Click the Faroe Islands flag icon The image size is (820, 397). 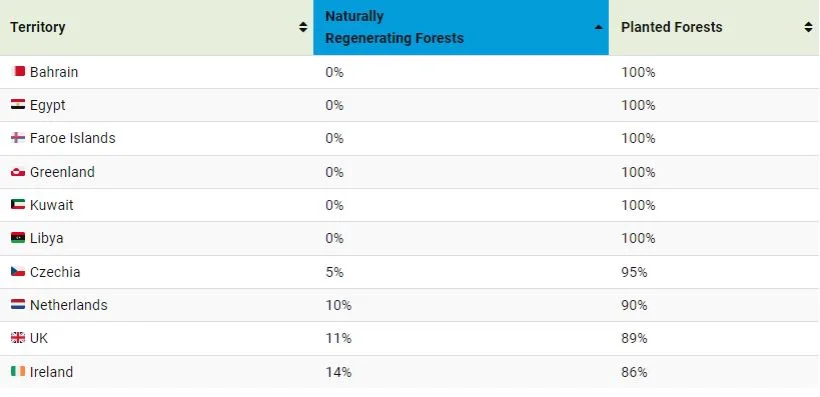pyautogui.click(x=18, y=138)
